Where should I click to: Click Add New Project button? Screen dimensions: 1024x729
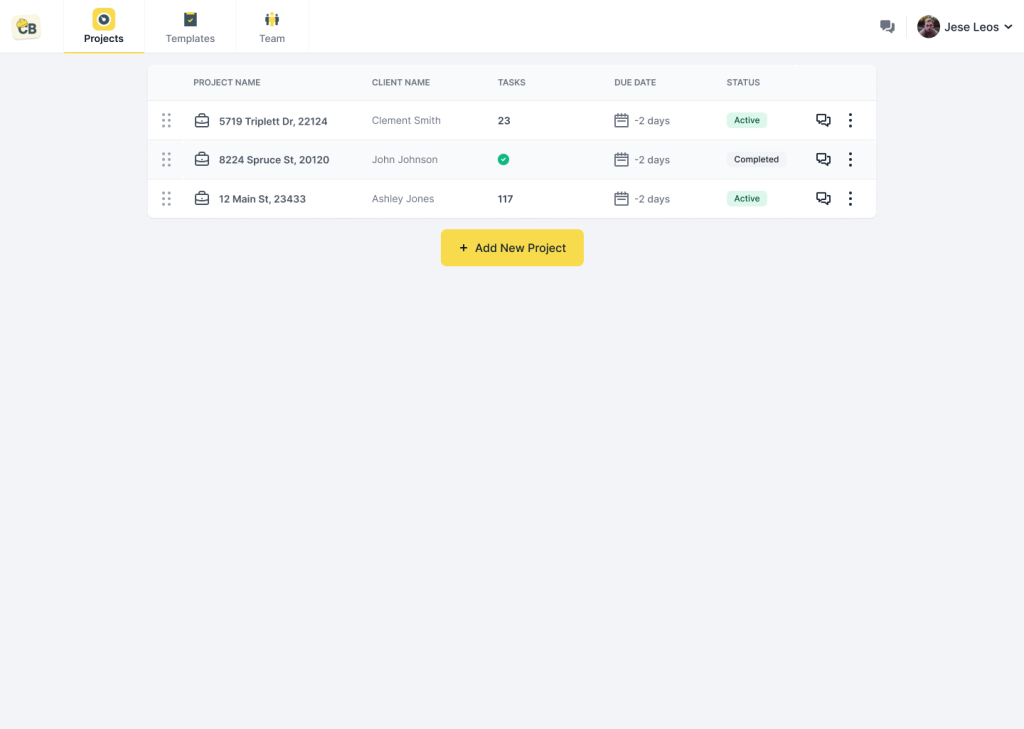coord(512,248)
